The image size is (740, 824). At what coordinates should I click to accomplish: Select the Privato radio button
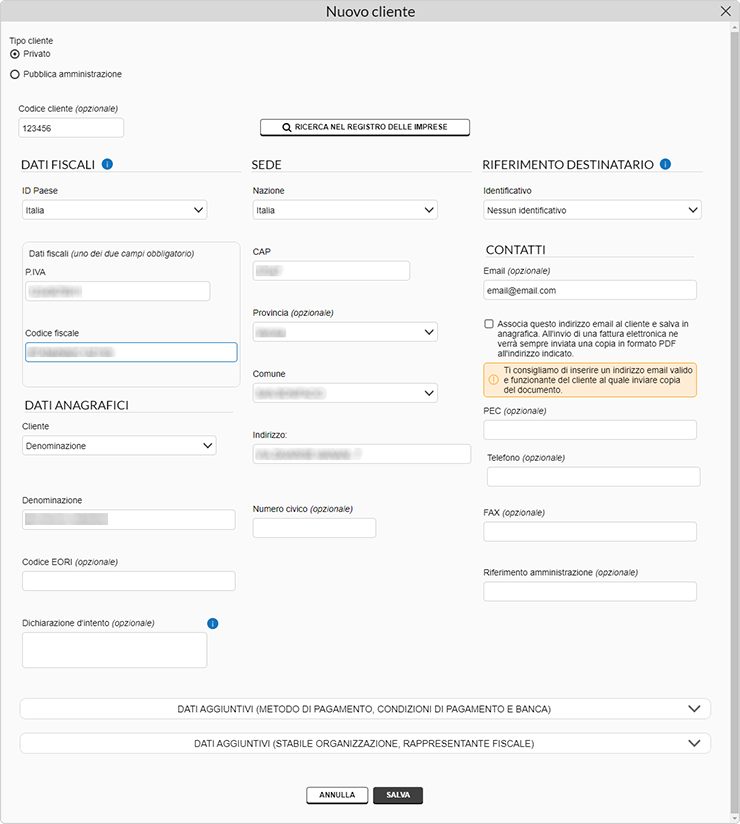pyautogui.click(x=15, y=54)
